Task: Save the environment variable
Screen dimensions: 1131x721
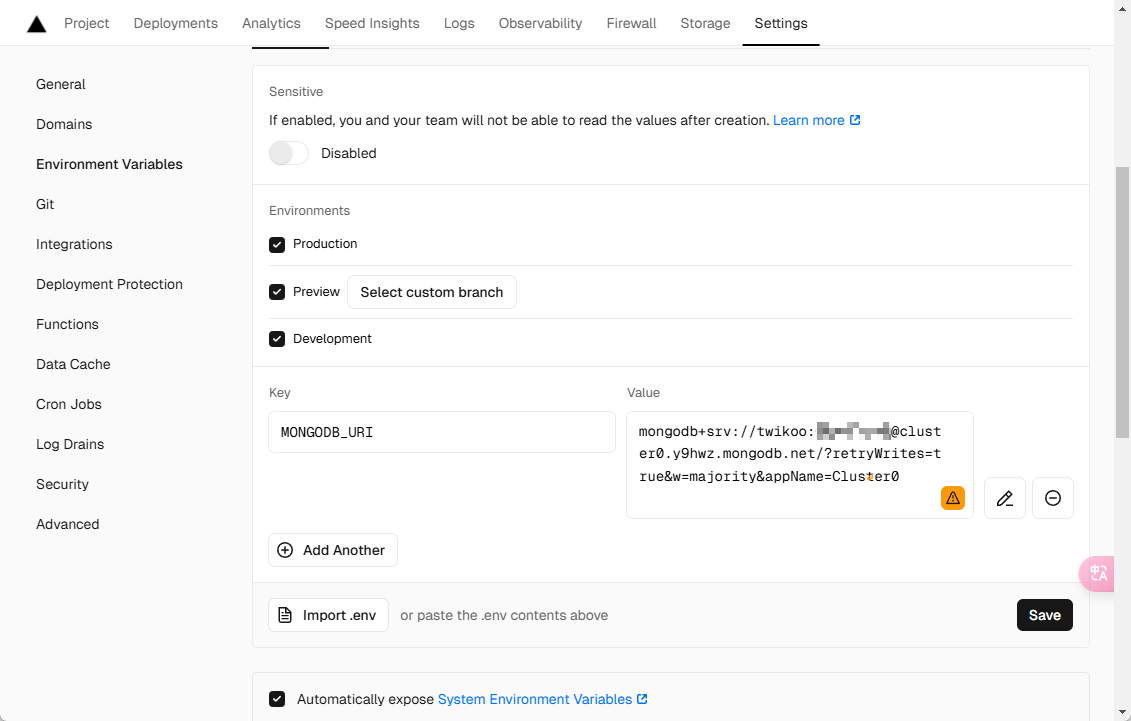Action: [1044, 615]
